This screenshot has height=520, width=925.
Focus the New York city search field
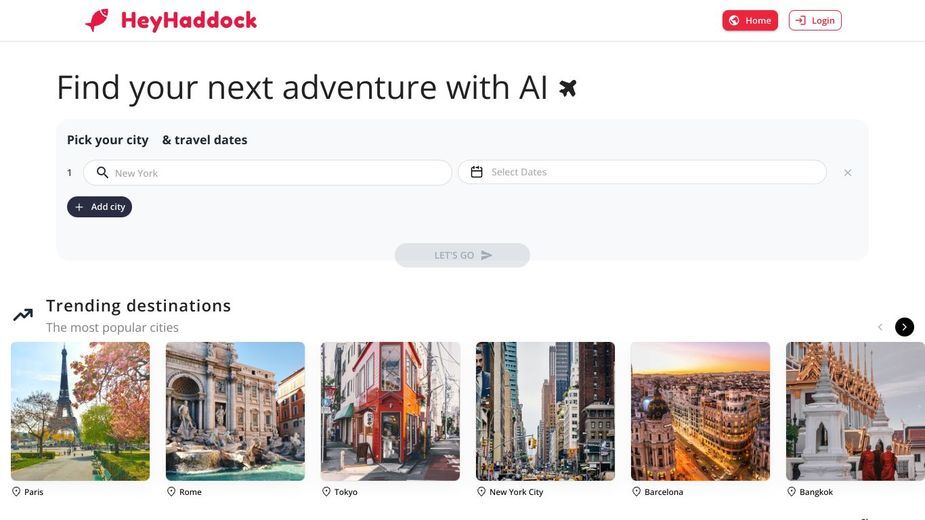pos(267,172)
